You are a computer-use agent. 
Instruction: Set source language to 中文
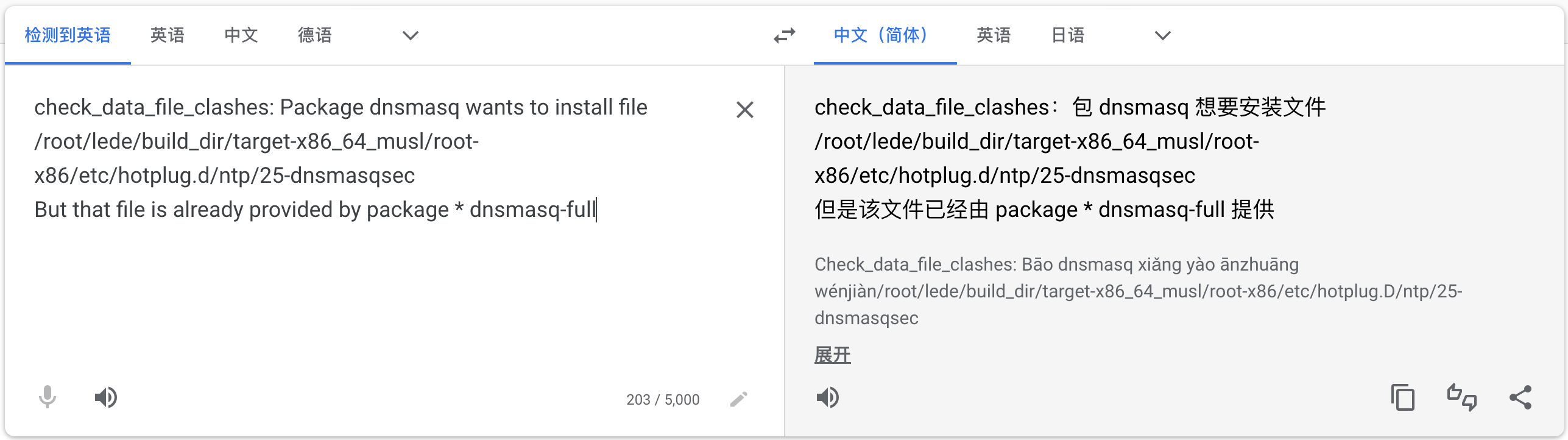tap(240, 35)
